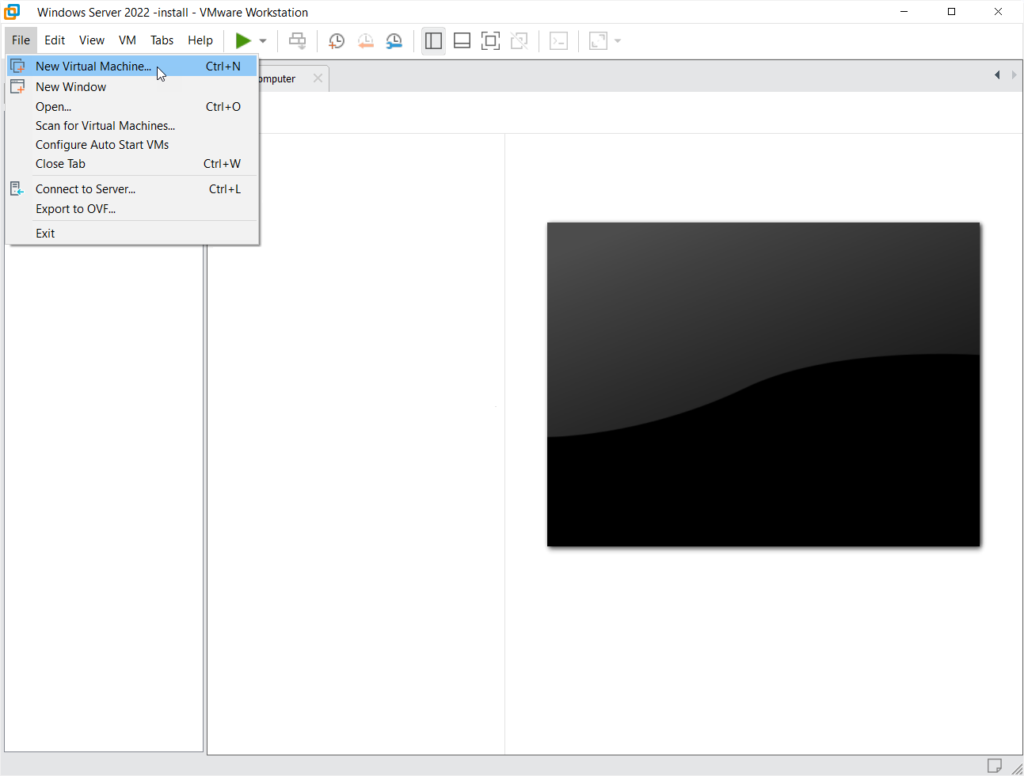Open the Tabs menu
This screenshot has width=1024, height=776.
point(162,40)
